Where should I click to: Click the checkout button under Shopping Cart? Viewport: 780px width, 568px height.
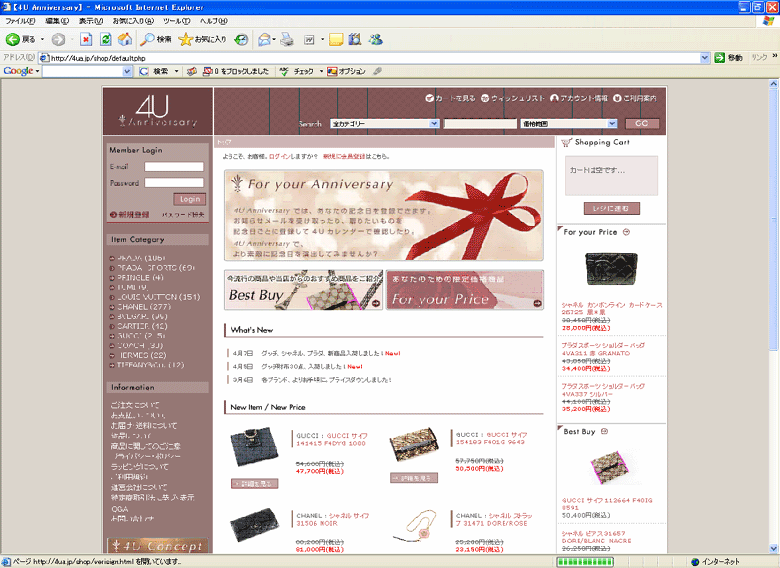611,208
